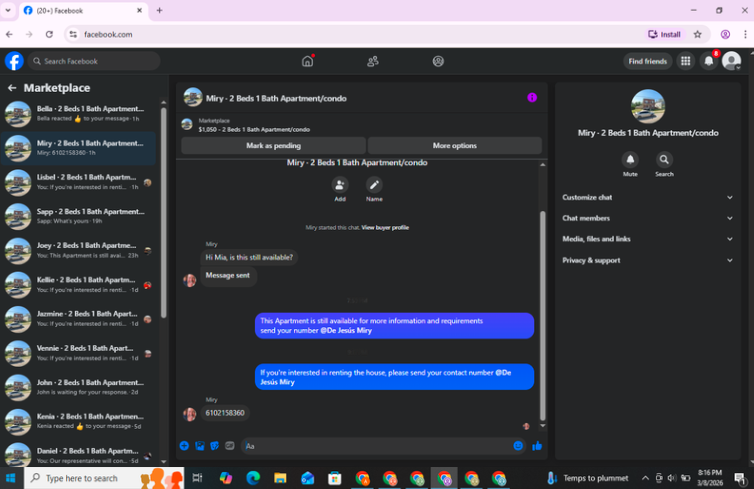Screen dimensions: 754x489
Task: Open View buyer profile link
Action: tap(385, 227)
